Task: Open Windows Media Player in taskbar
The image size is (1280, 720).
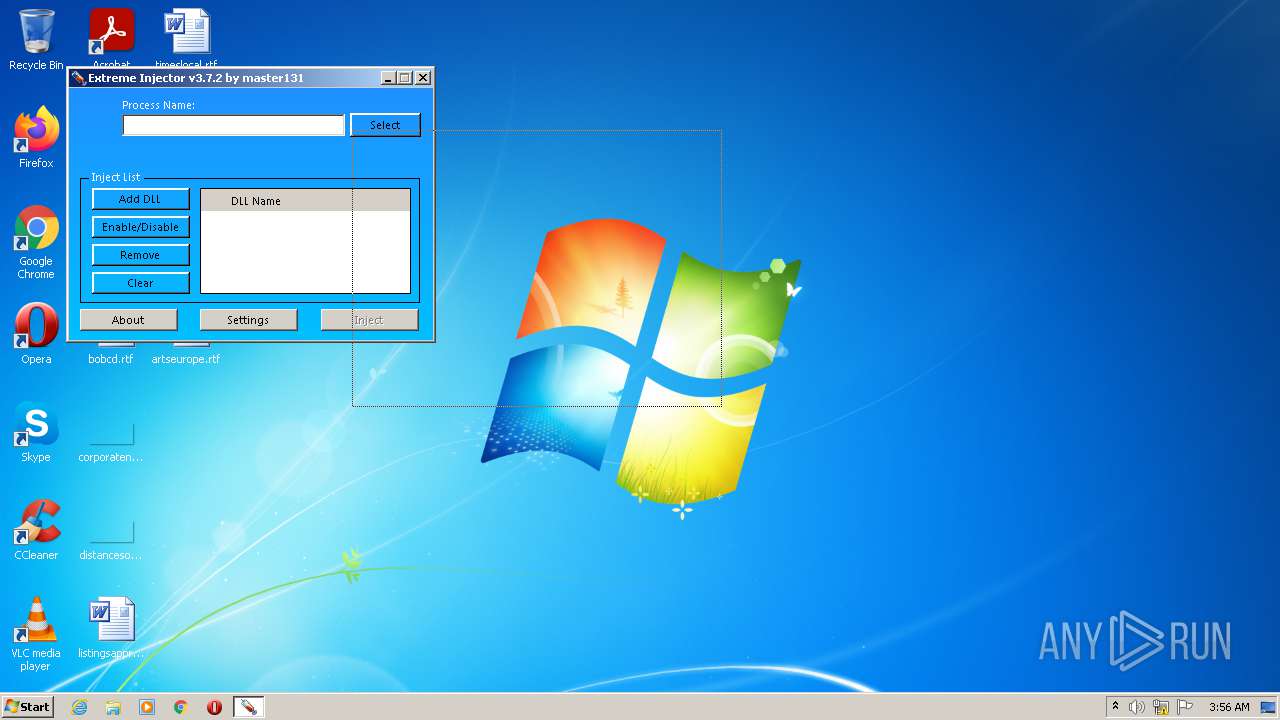Action: click(147, 707)
